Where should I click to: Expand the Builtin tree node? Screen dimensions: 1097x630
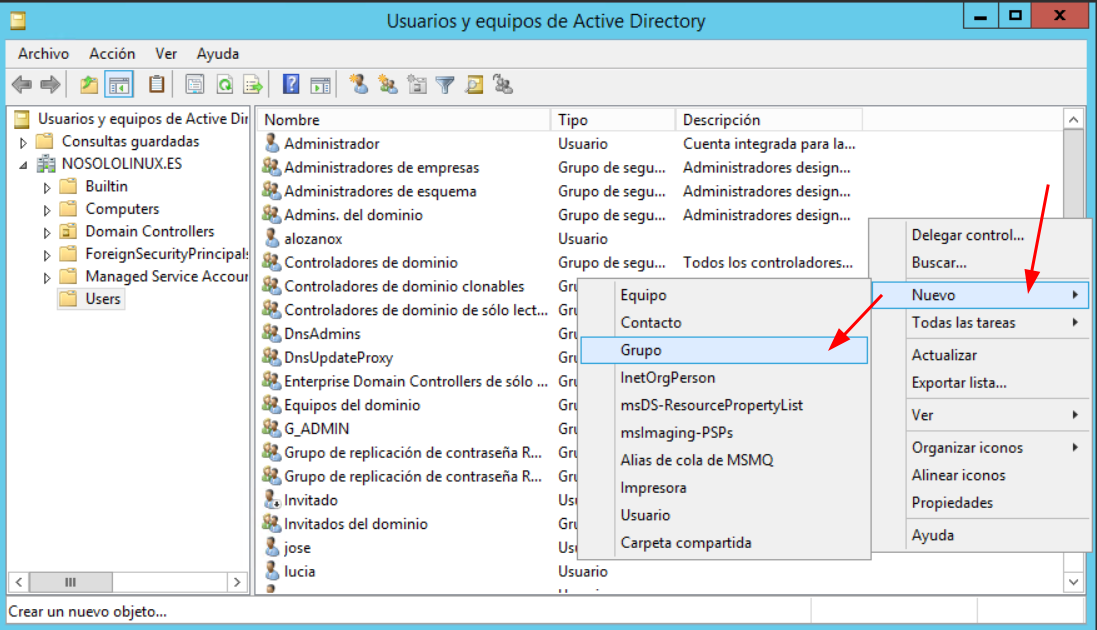click(x=47, y=187)
